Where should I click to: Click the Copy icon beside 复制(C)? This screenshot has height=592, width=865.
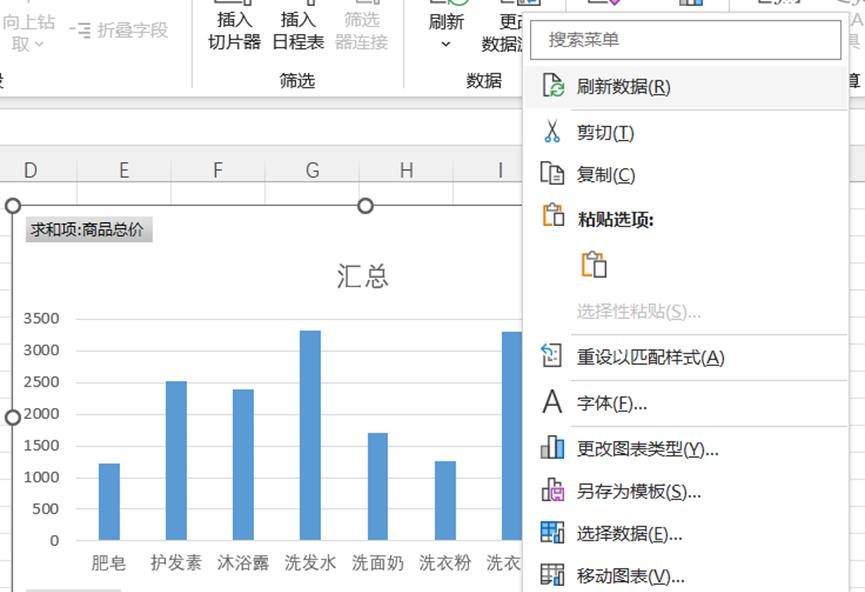(x=552, y=173)
